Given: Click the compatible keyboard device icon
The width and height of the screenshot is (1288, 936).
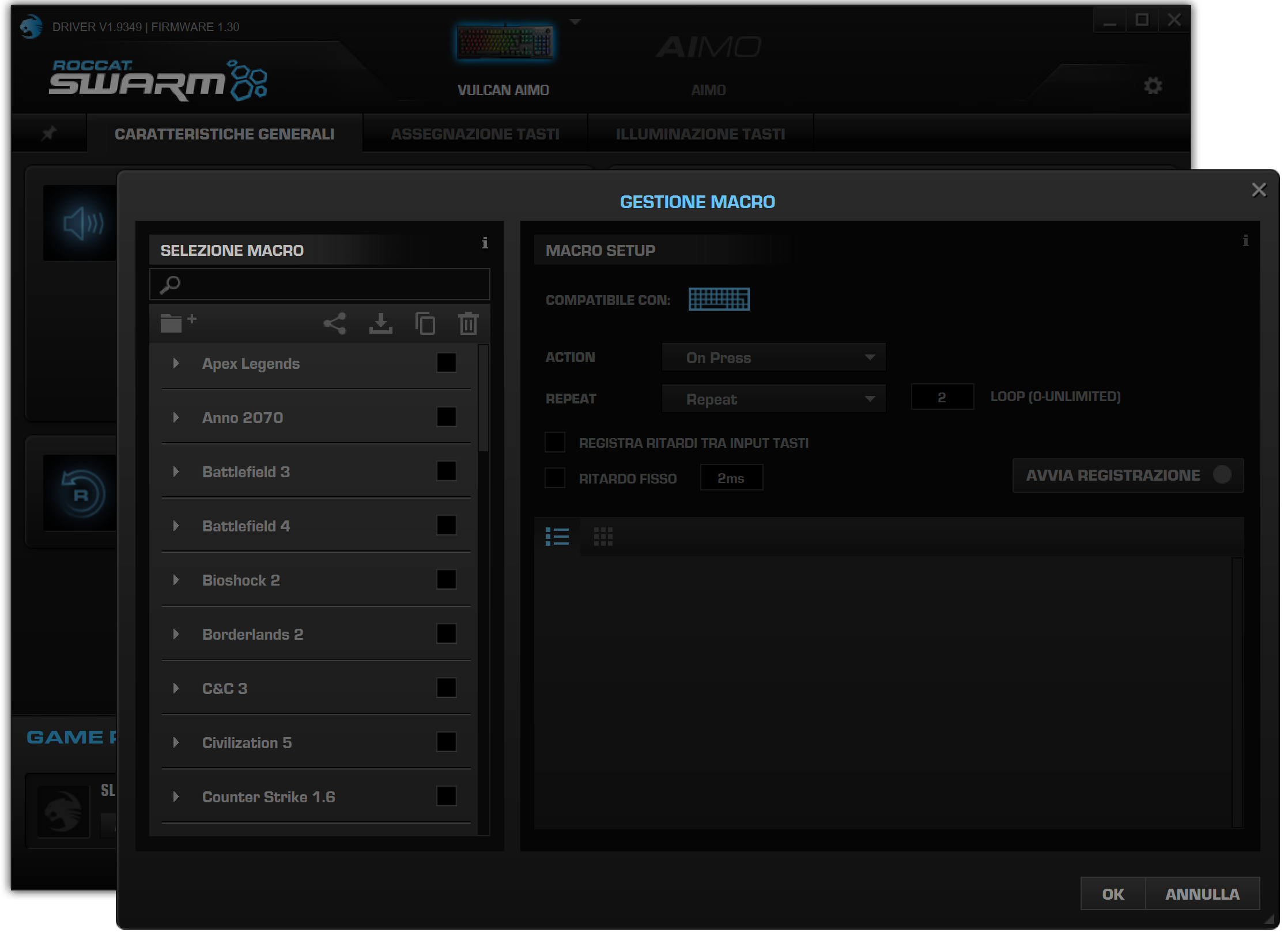Looking at the screenshot, I should [719, 299].
